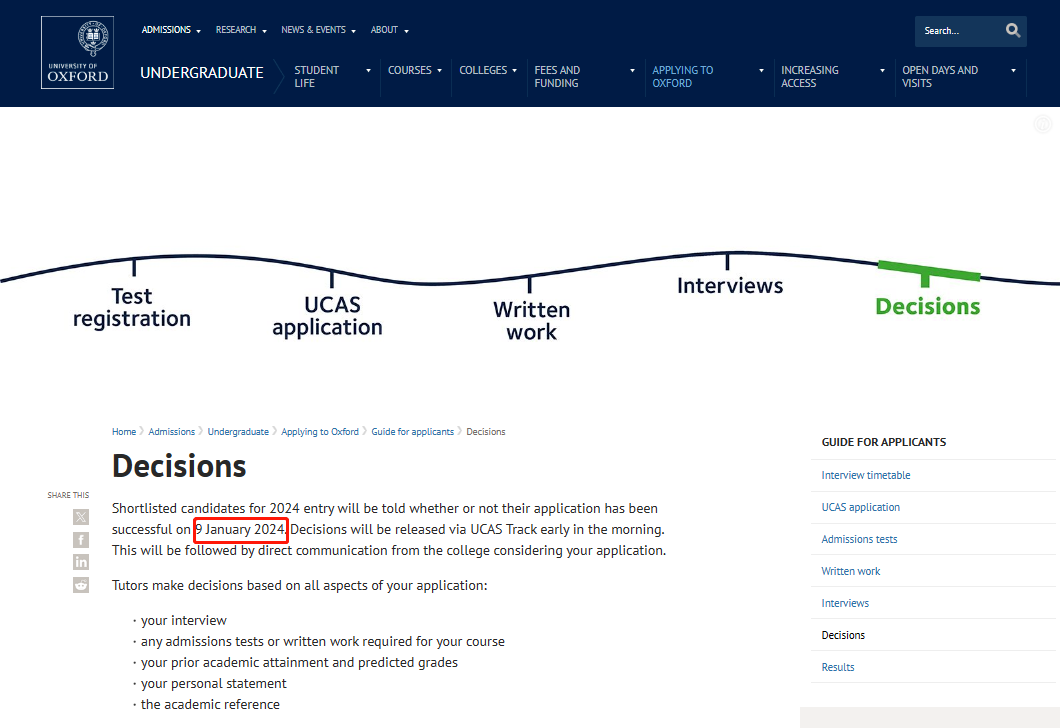Click Guide for applicants breadcrumb link
This screenshot has width=1060, height=728.
click(412, 431)
